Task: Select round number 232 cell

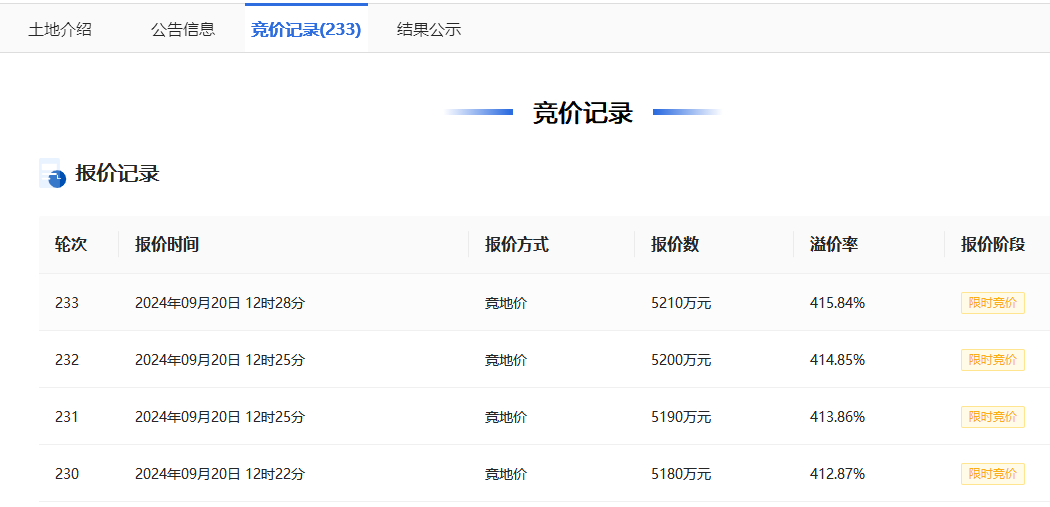Action: (x=67, y=360)
